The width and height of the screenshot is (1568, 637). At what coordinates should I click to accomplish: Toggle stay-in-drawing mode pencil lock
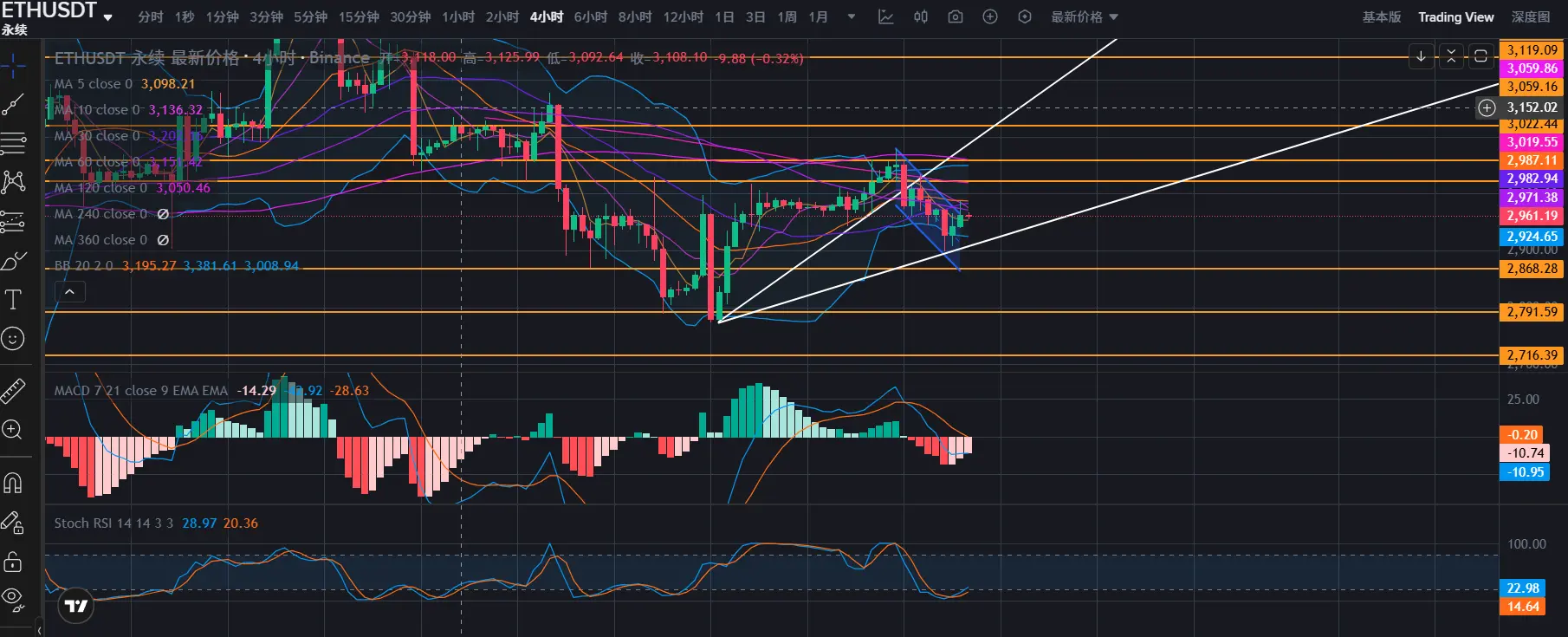pos(13,523)
